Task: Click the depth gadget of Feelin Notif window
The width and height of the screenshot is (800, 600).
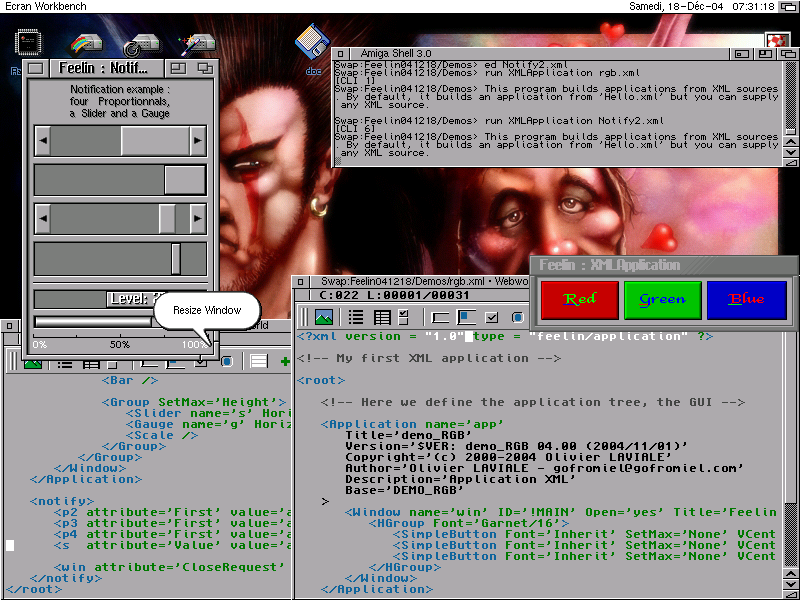Action: click(205, 68)
